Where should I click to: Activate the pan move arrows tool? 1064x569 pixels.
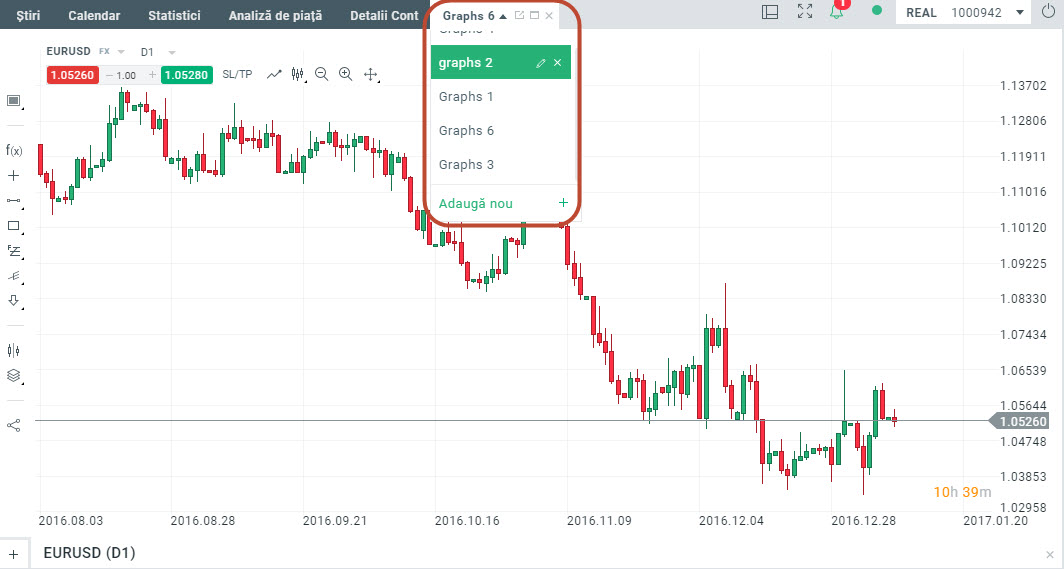[x=370, y=75]
